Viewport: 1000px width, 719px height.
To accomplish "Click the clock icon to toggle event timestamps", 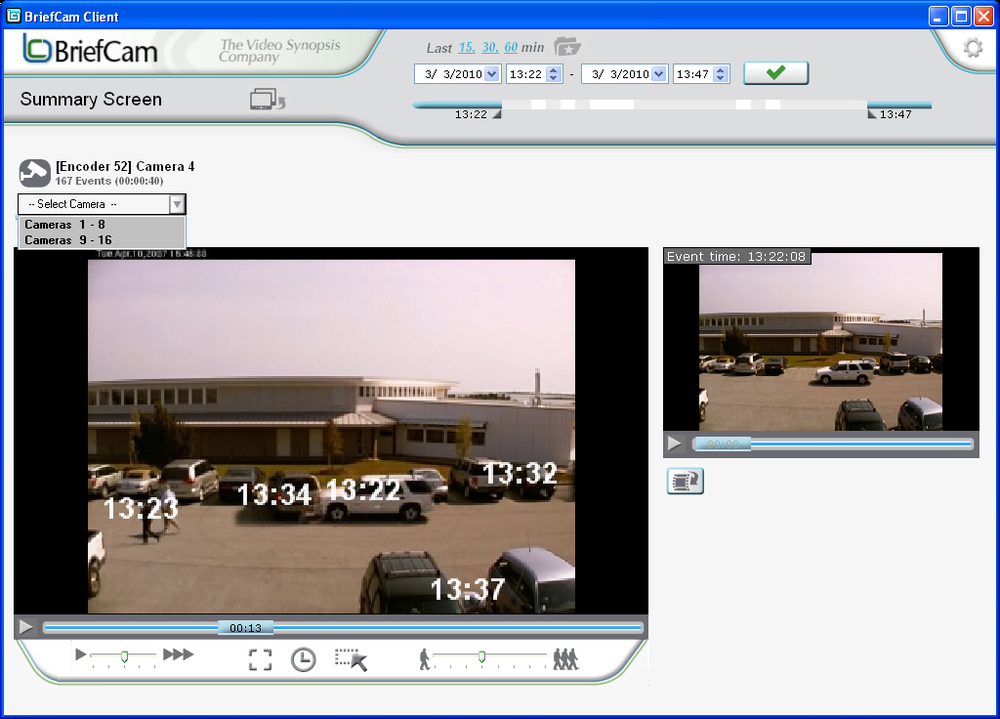I will 303,659.
